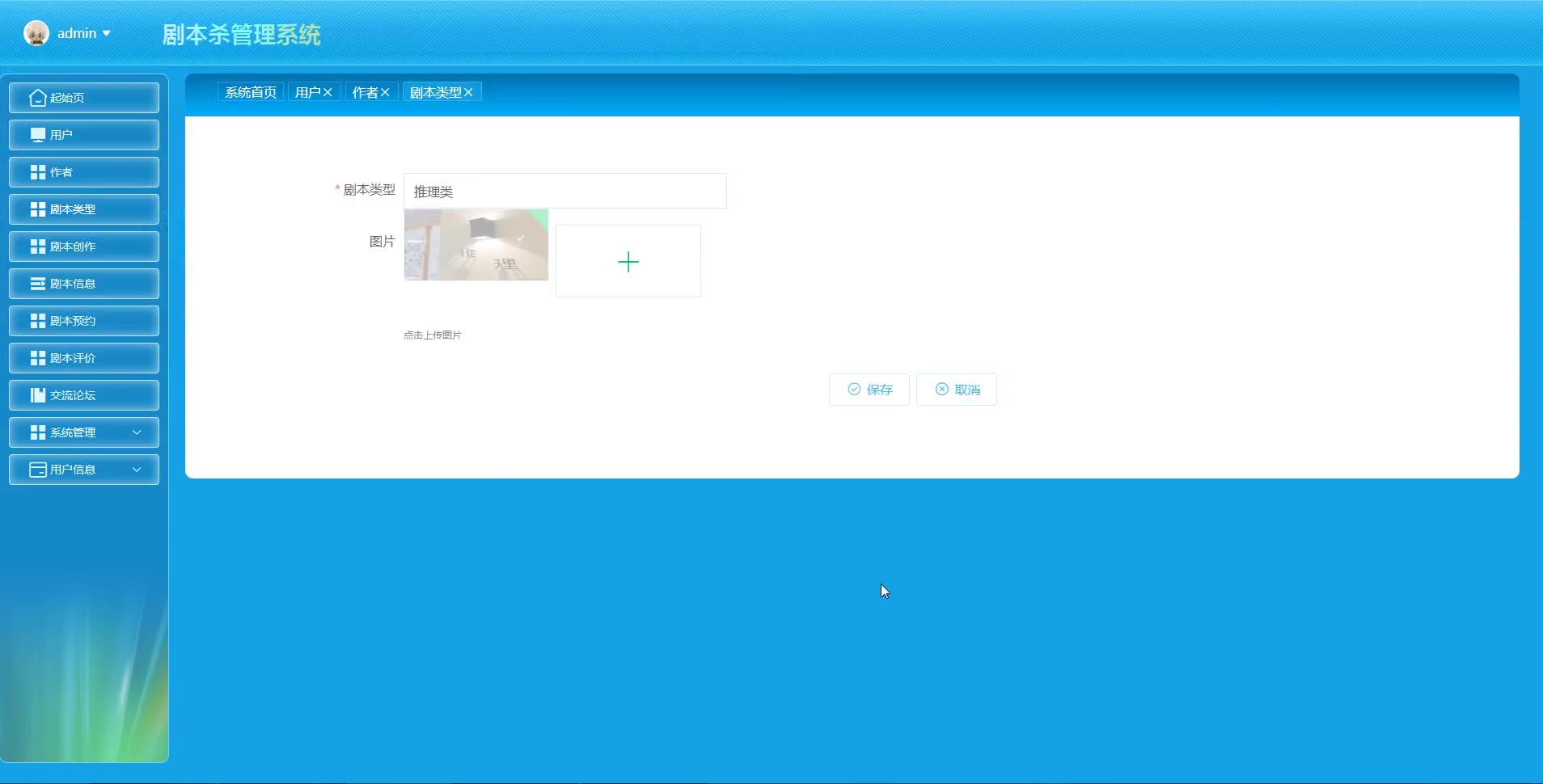Close the 剧本类型 tab
The image size is (1543, 784).
(468, 92)
